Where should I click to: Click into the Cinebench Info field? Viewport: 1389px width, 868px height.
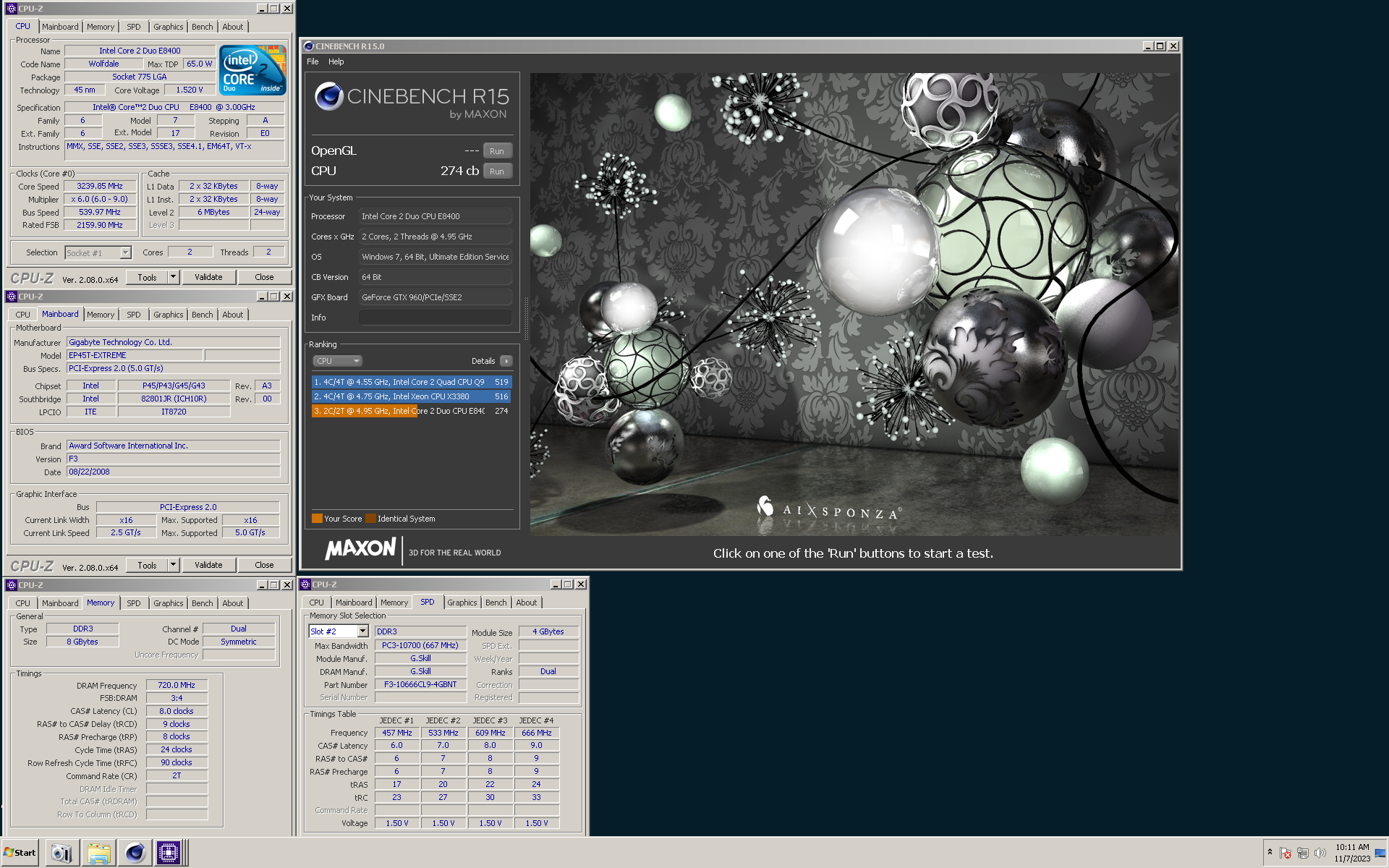[x=436, y=318]
